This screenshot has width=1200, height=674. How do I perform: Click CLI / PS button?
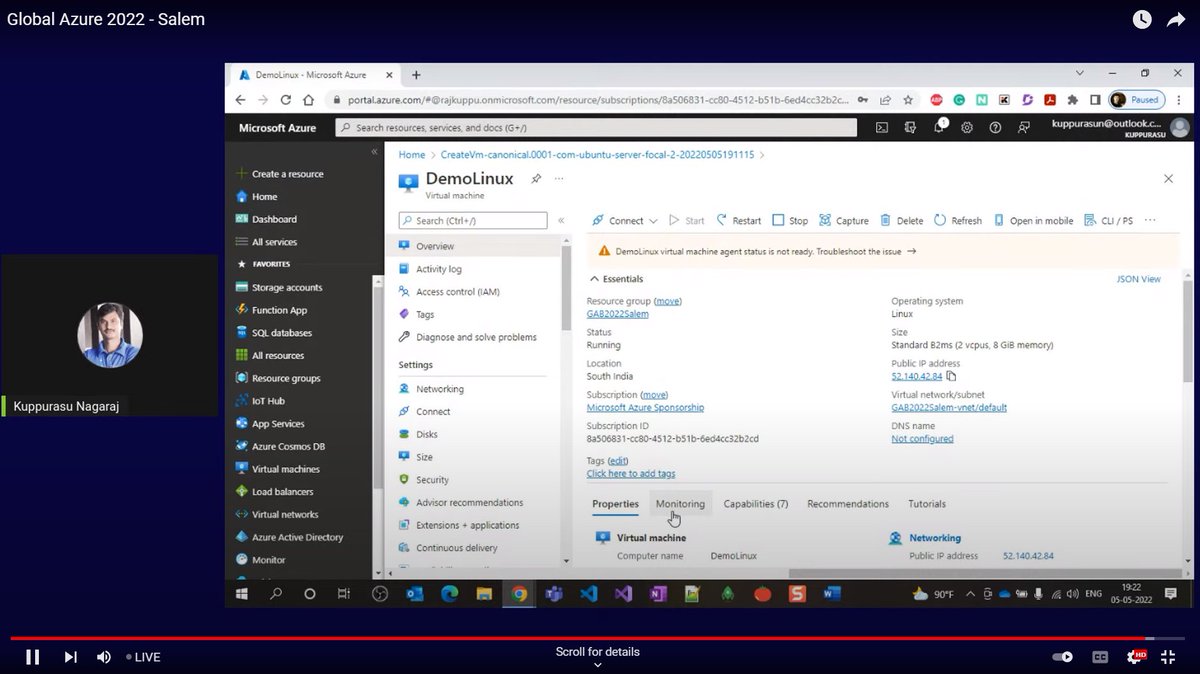[1109, 221]
